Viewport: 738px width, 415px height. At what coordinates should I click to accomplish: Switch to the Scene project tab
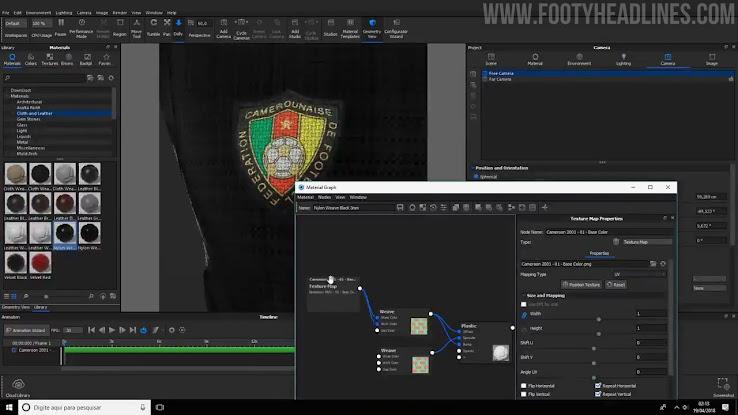click(x=491, y=59)
